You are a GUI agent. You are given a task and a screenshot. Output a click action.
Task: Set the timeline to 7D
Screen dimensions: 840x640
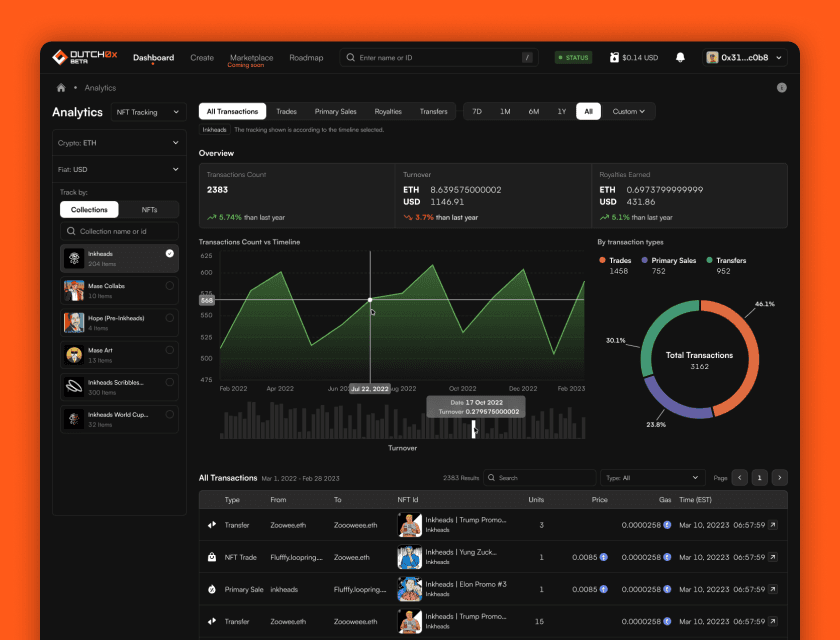pos(477,111)
